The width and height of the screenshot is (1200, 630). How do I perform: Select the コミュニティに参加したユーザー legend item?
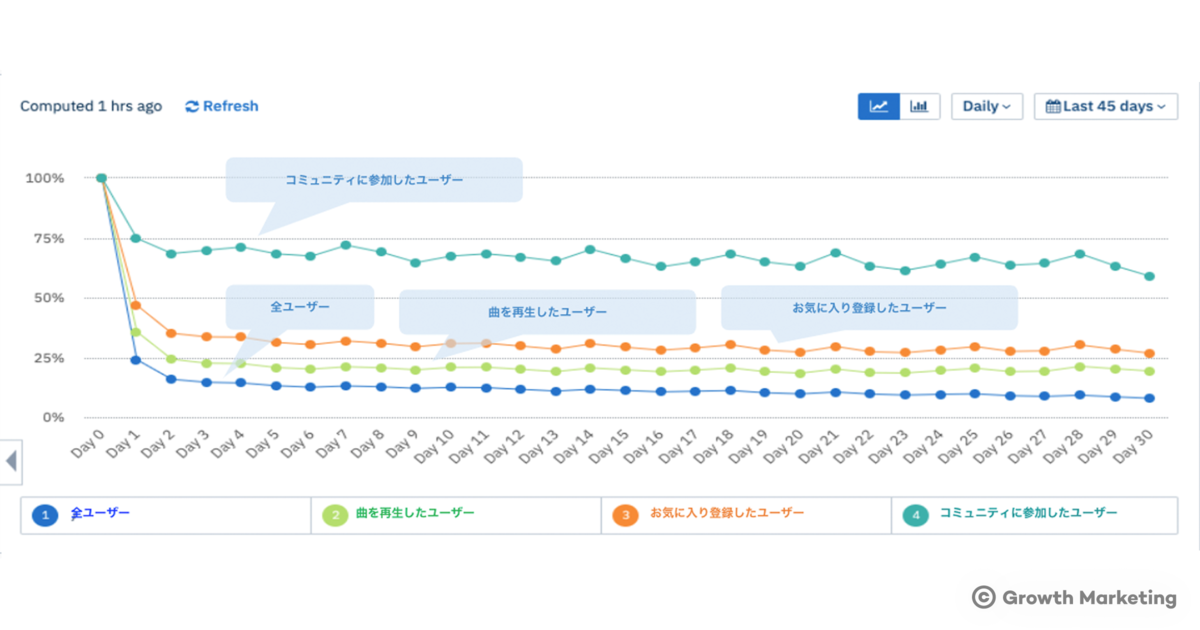(x=1028, y=513)
